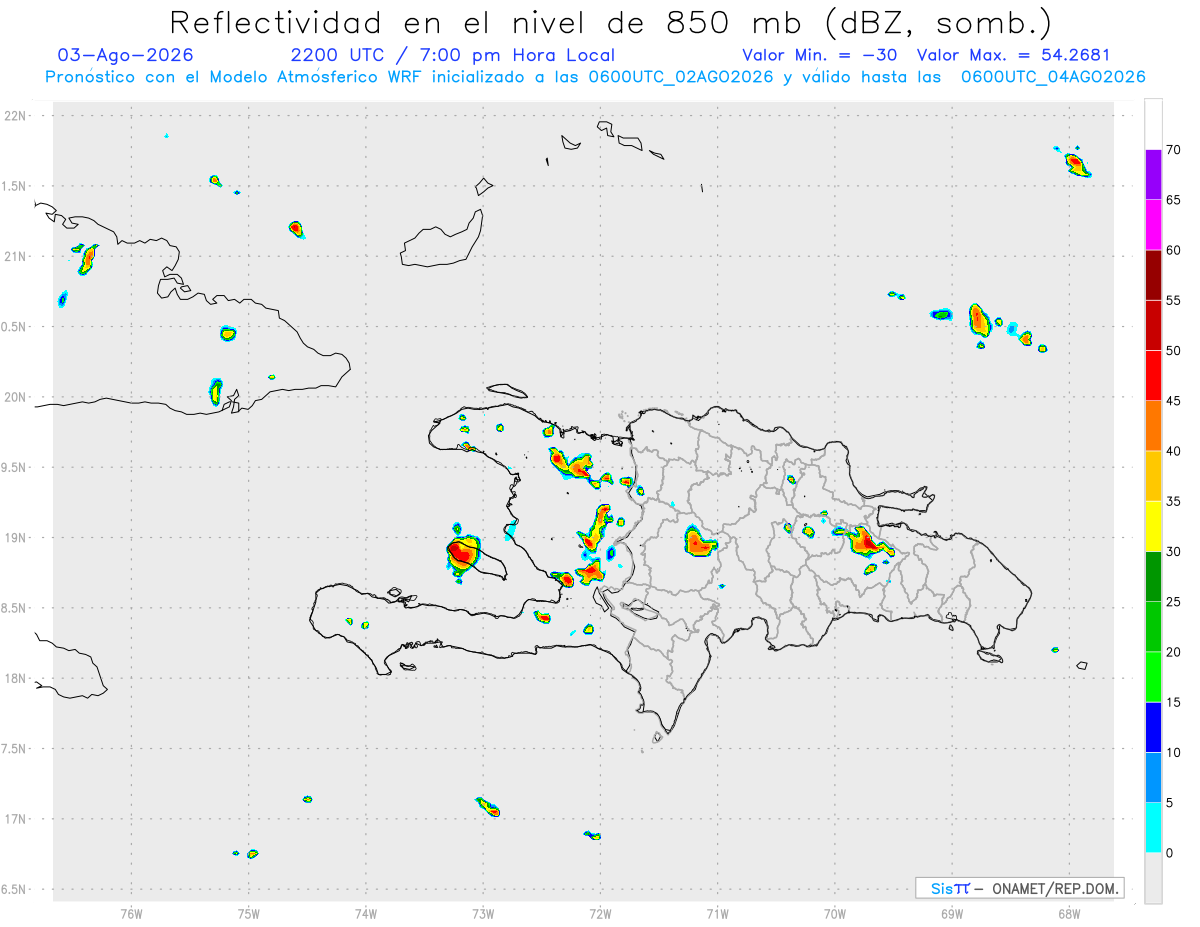Viewport: 1200px width, 927px height.
Task: Click the '68W' longitude label
Action: pos(1069,913)
